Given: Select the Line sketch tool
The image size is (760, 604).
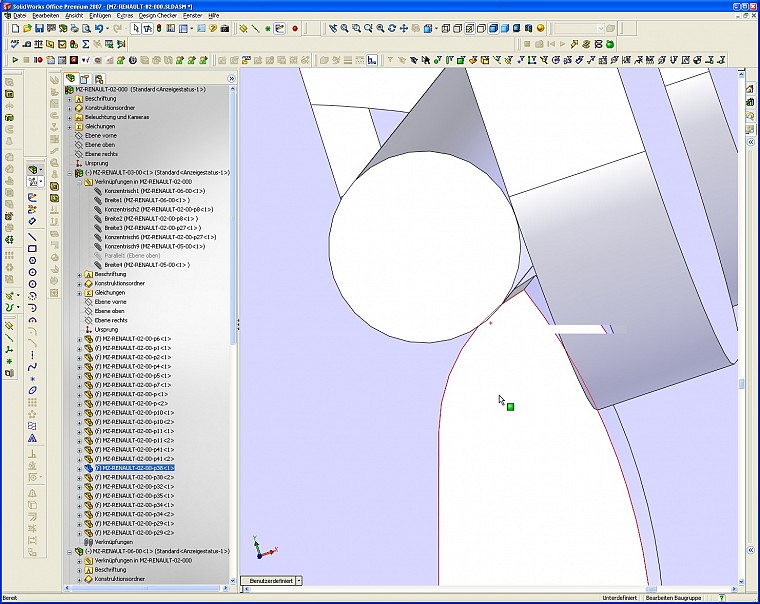Looking at the screenshot, I should click(32, 237).
